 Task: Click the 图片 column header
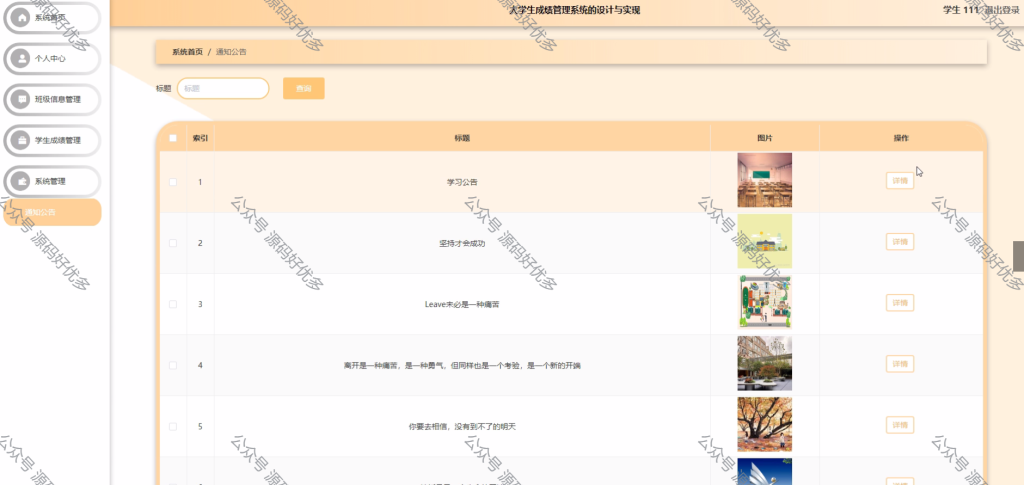coord(765,138)
